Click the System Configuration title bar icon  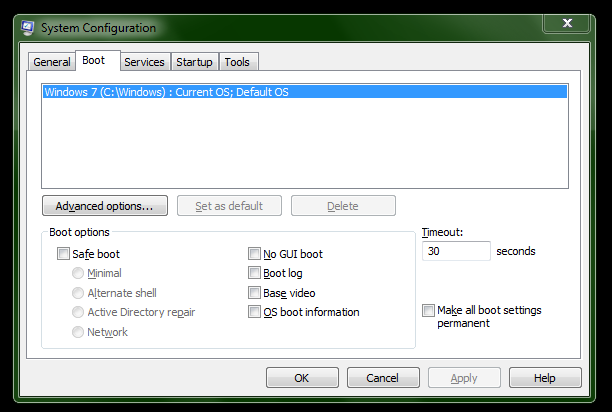(27, 28)
